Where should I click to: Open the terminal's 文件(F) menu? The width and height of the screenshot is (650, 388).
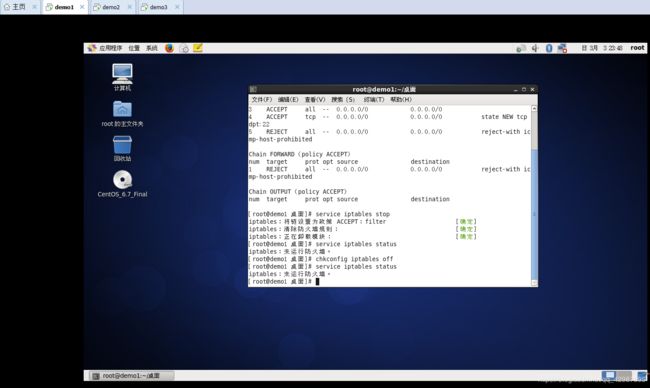pyautogui.click(x=262, y=99)
